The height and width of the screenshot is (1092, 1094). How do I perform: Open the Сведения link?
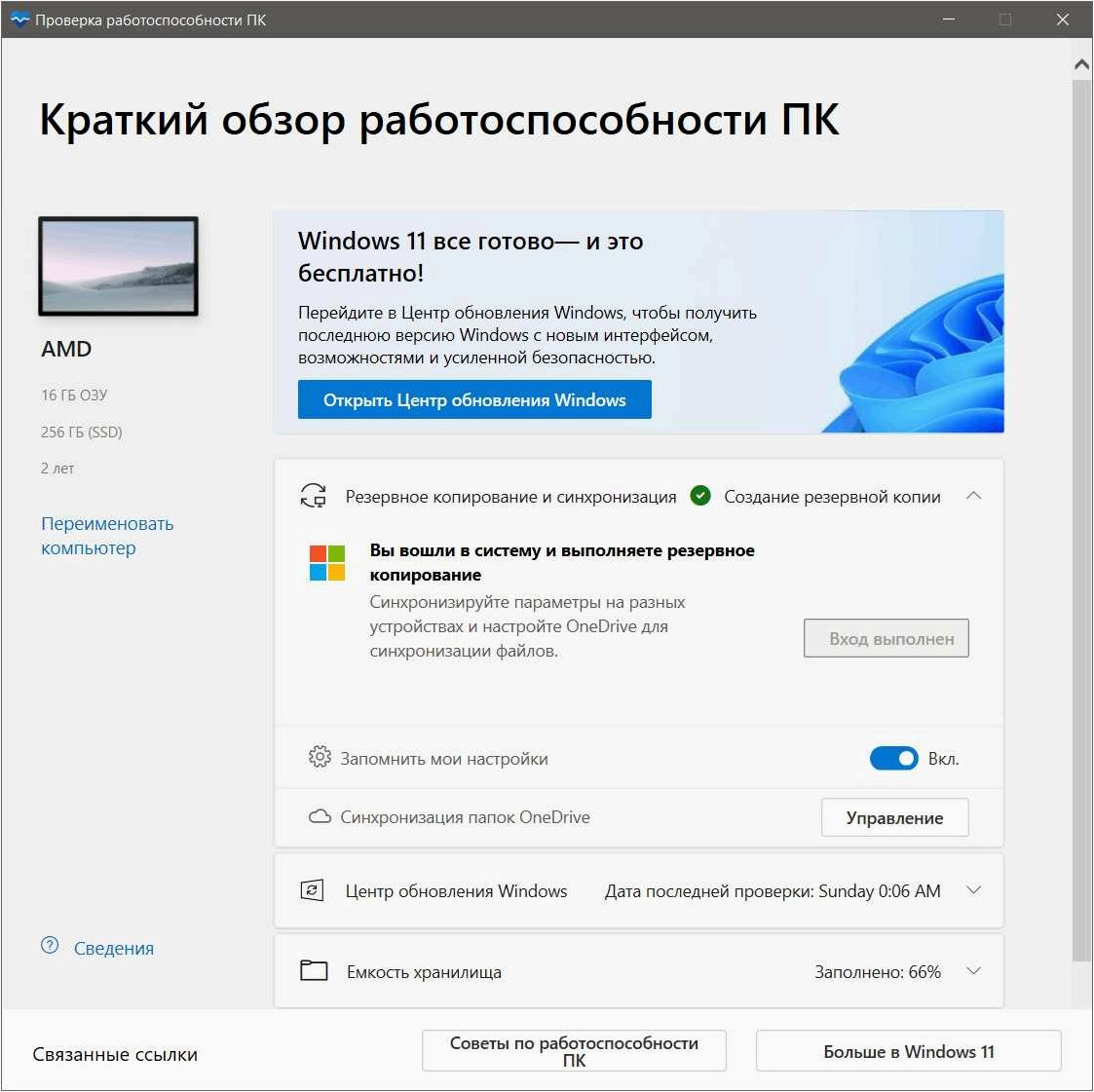114,948
